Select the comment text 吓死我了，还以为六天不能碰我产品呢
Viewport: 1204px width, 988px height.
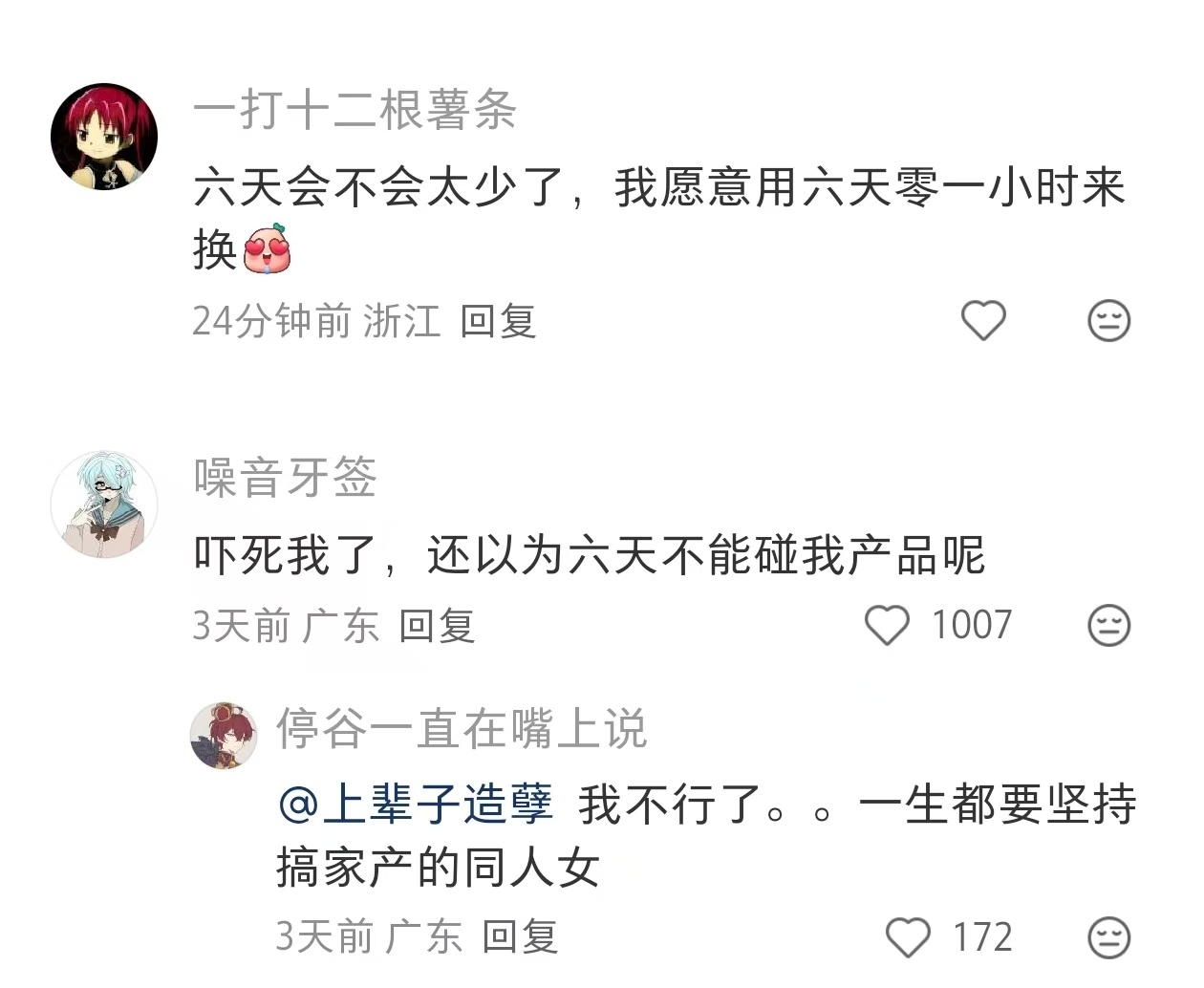(589, 555)
